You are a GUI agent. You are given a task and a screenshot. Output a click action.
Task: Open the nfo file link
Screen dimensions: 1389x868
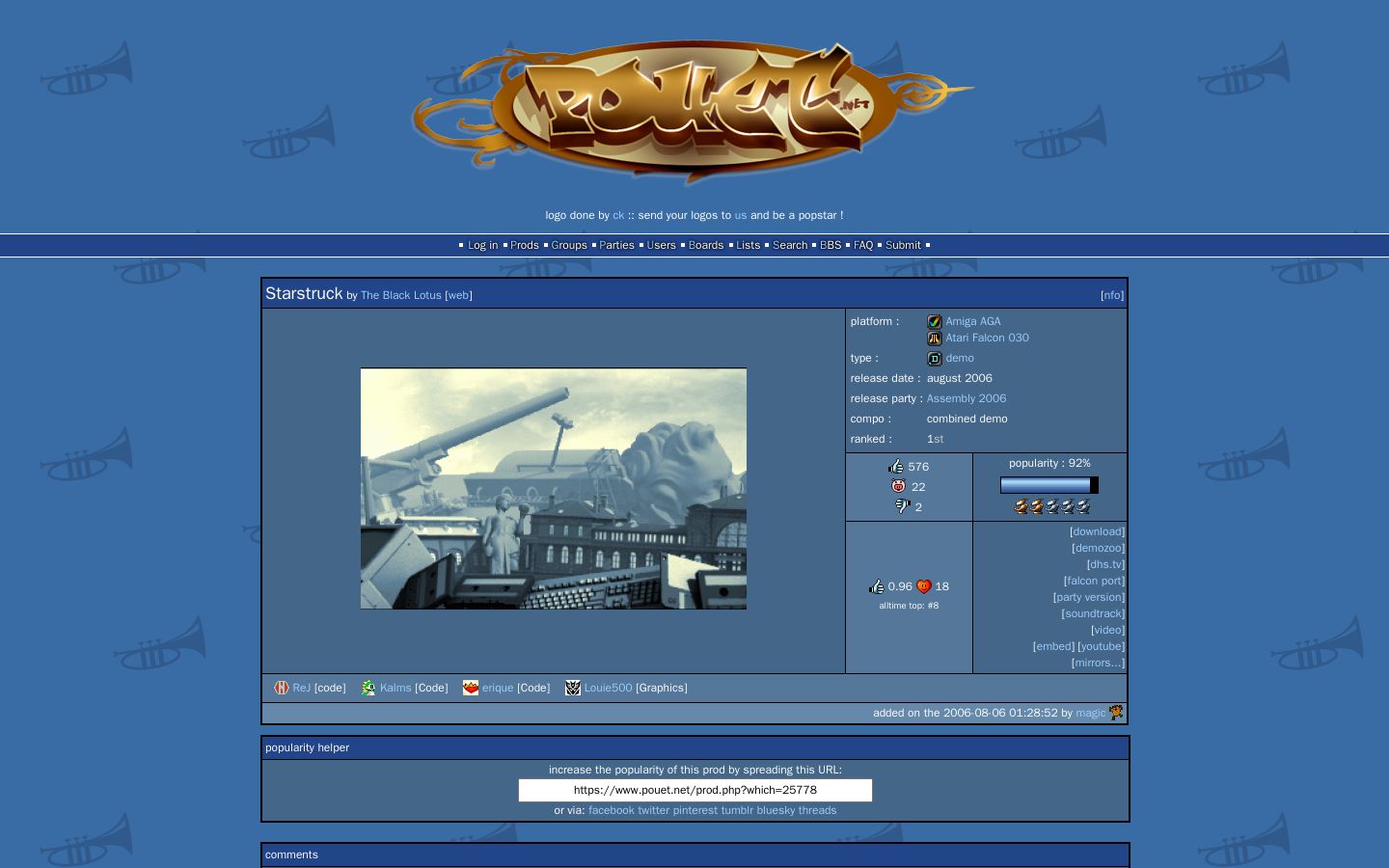tap(1112, 295)
